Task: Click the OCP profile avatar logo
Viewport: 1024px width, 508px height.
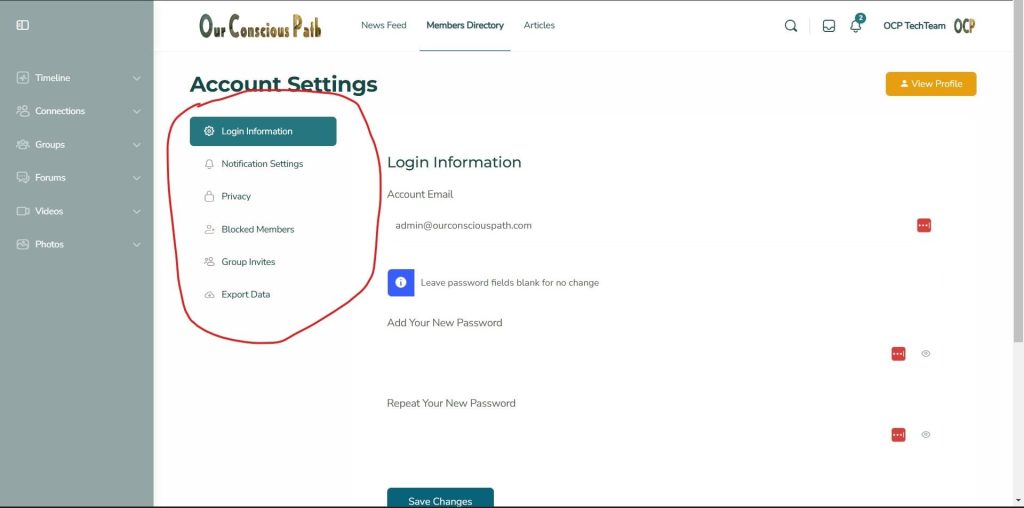Action: click(964, 26)
